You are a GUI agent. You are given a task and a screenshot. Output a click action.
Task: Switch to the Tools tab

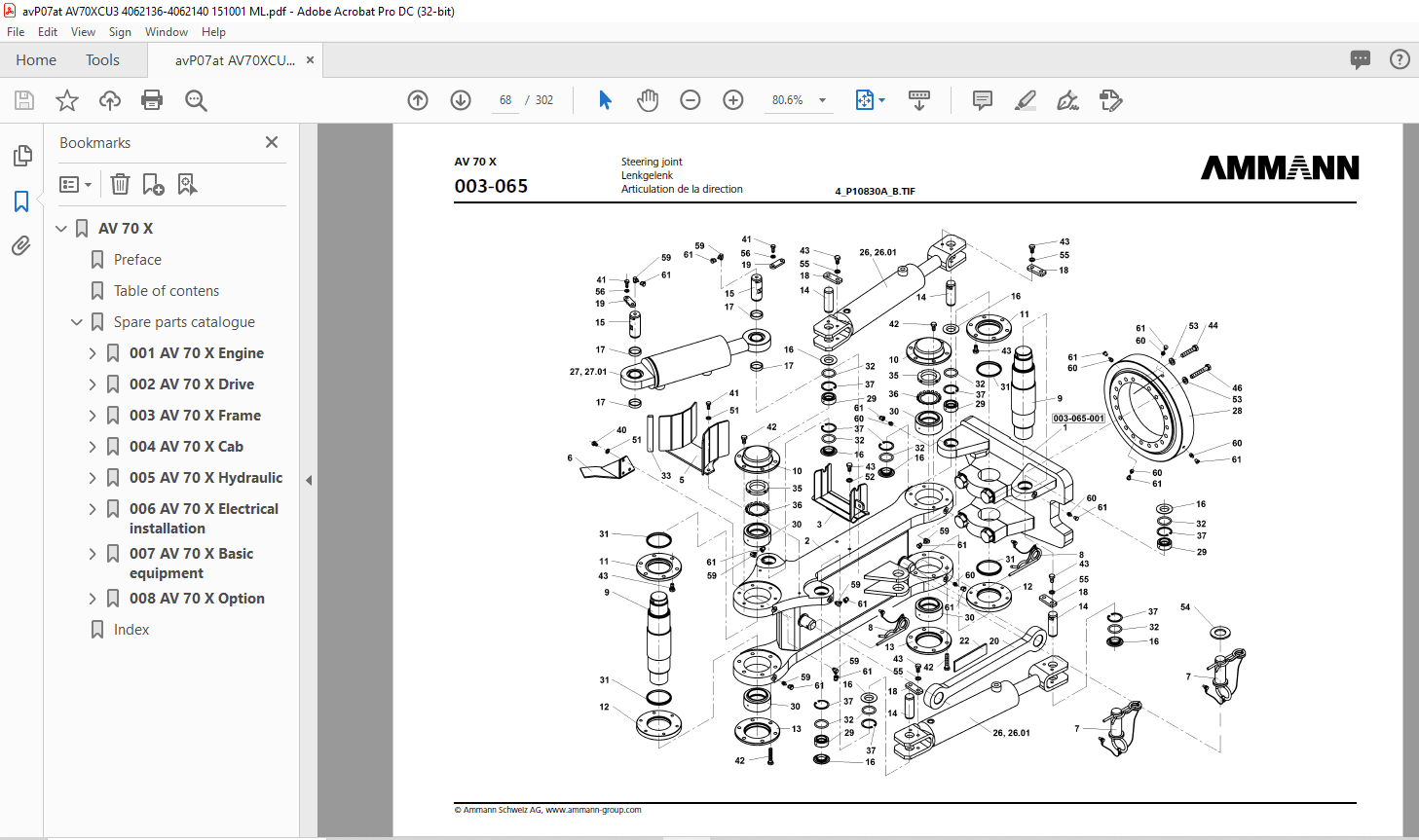102,60
